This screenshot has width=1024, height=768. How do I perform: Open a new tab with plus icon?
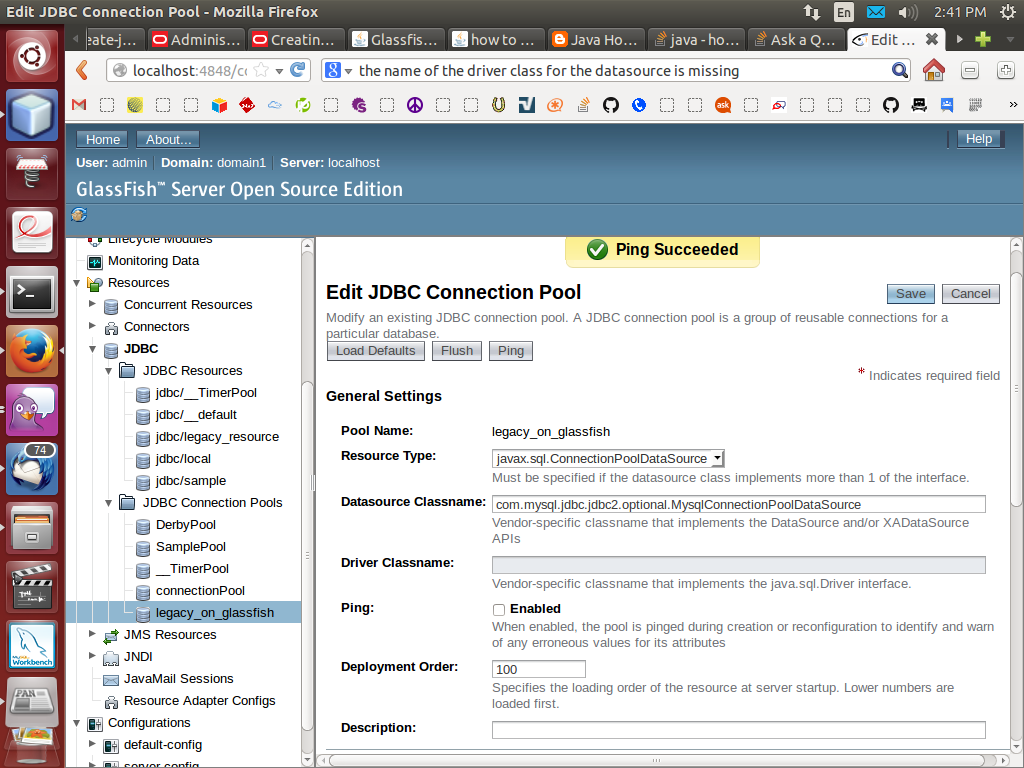983,39
